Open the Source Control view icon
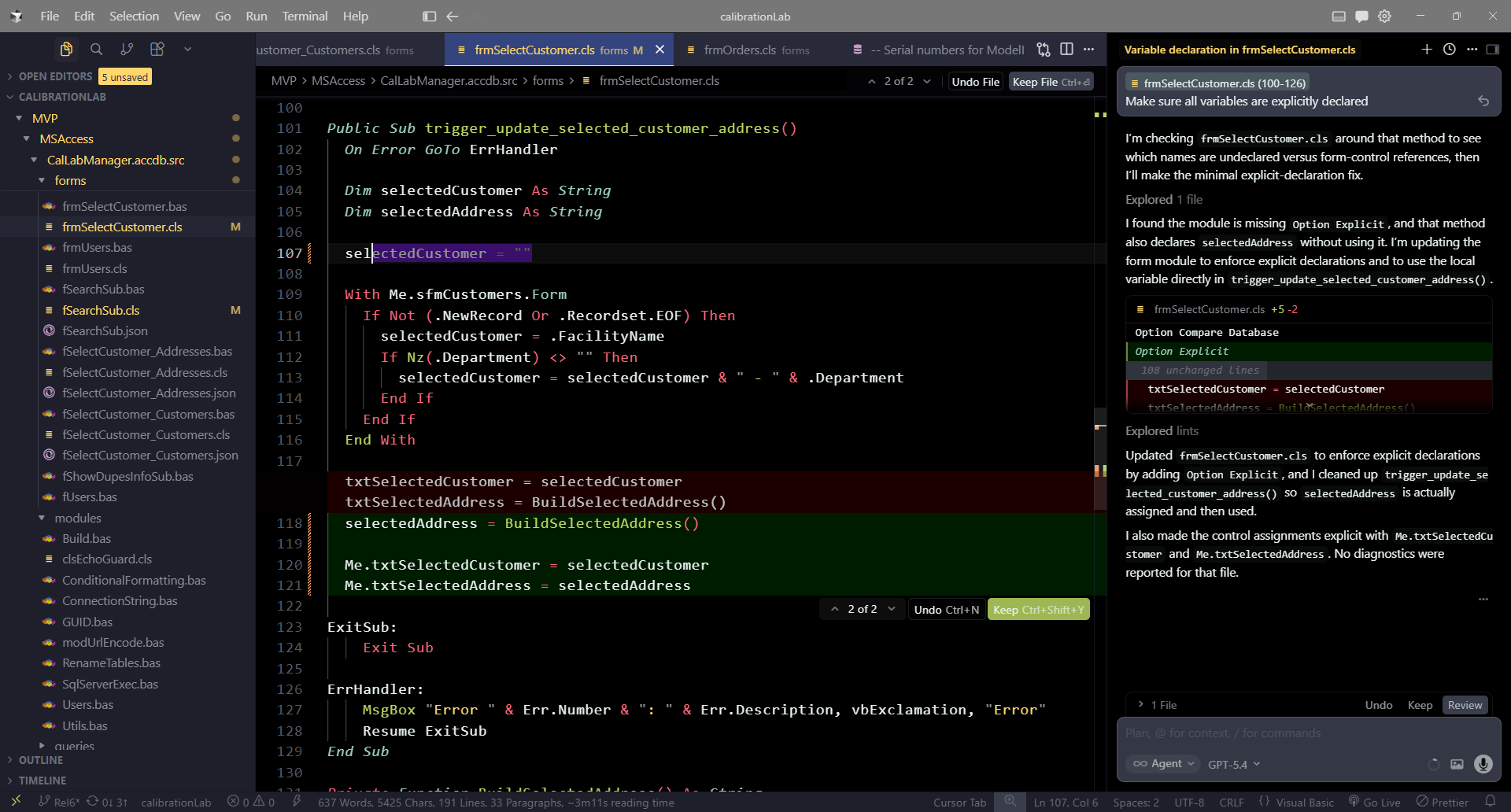 tap(127, 50)
